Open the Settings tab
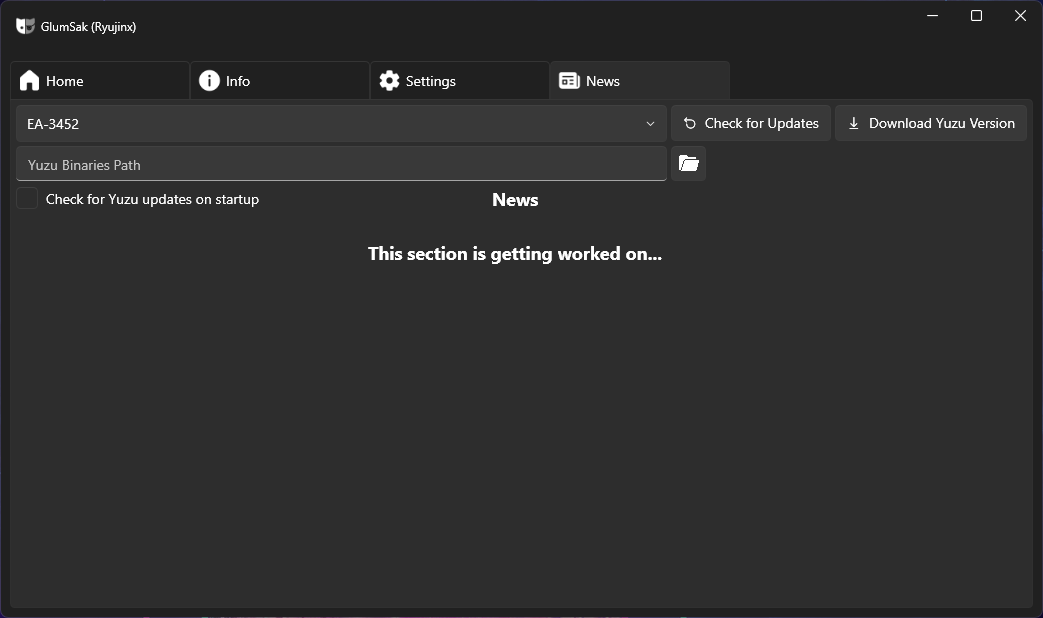This screenshot has height=618, width=1043. pyautogui.click(x=460, y=81)
